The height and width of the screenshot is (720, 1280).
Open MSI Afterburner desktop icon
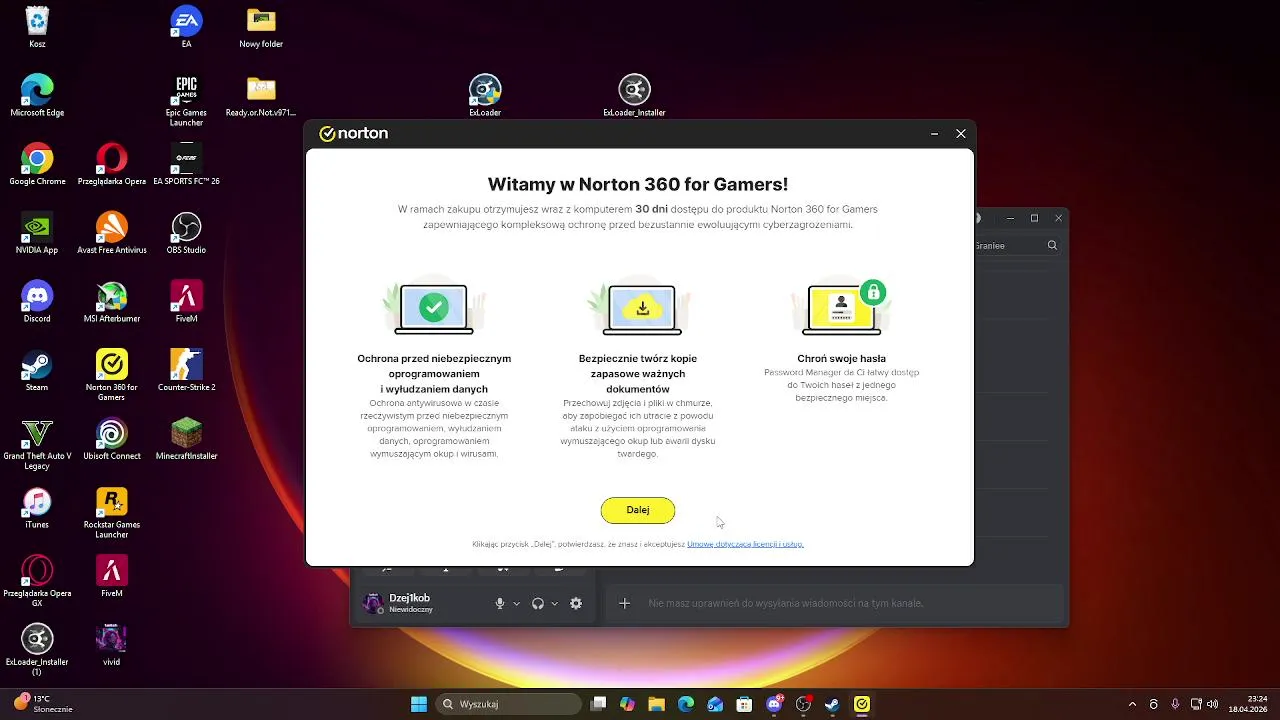point(112,302)
